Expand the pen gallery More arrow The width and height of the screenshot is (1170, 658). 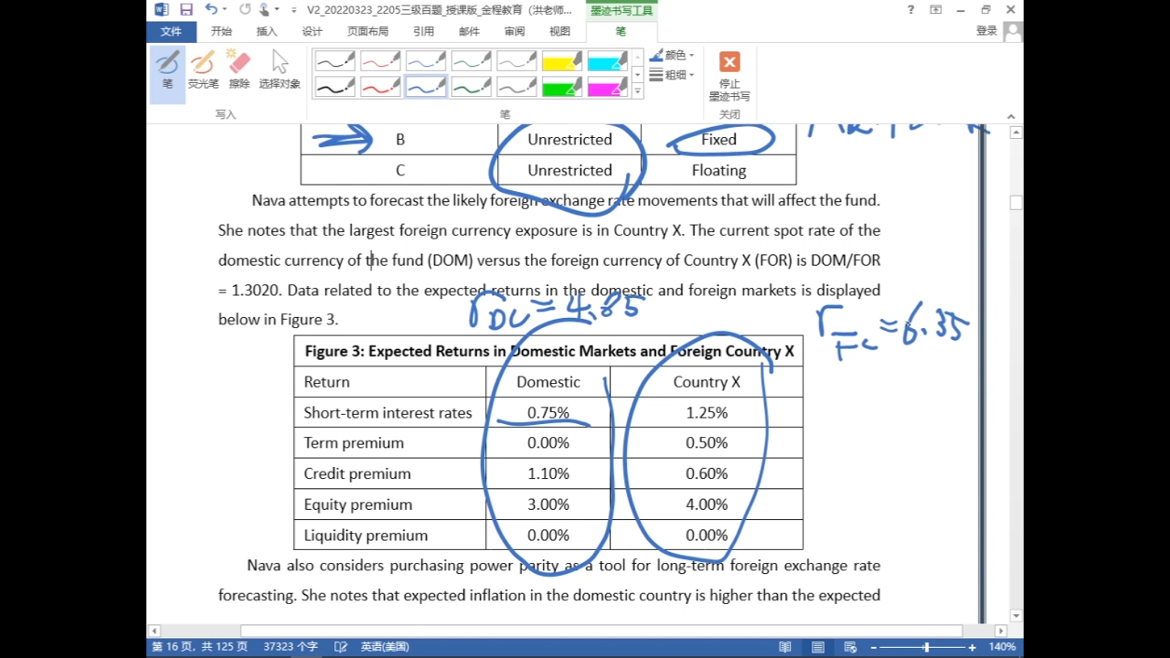coord(638,91)
